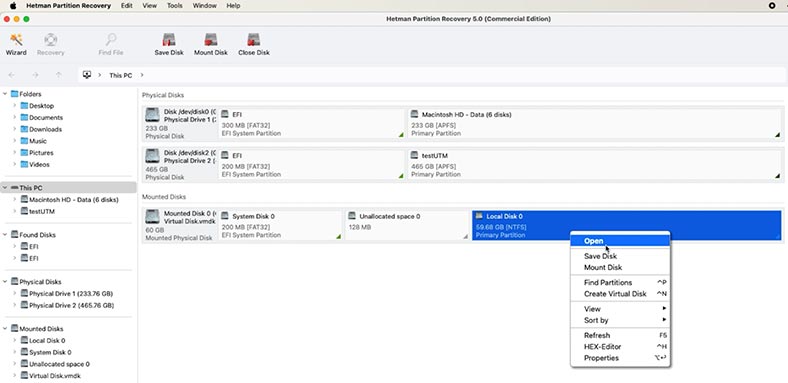Open the Apple menu
The width and height of the screenshot is (788, 383).
pyautogui.click(x=13, y=6)
